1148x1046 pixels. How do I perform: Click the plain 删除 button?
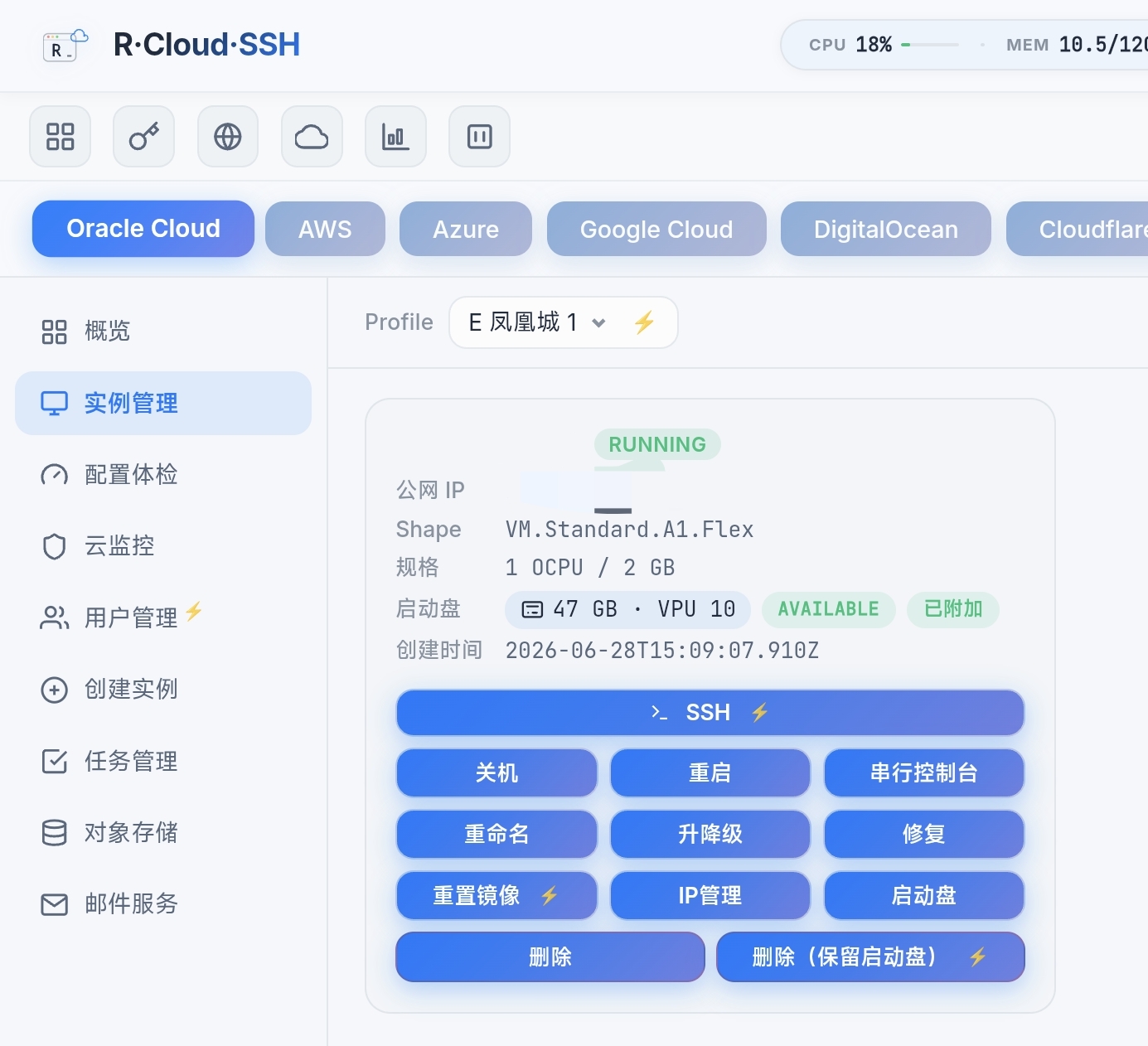click(x=550, y=957)
